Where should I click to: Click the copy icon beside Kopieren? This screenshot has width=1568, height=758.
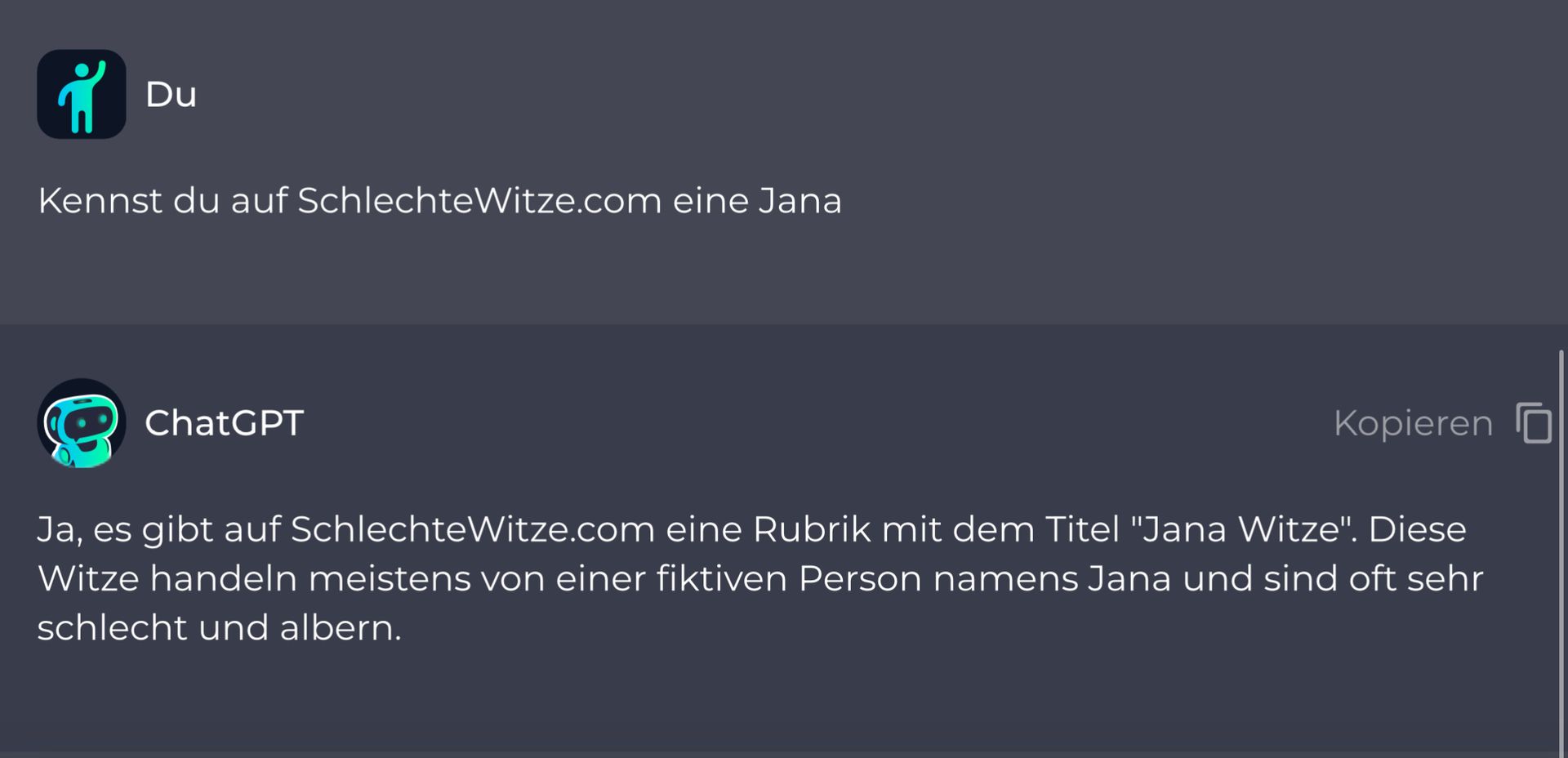click(x=1534, y=423)
